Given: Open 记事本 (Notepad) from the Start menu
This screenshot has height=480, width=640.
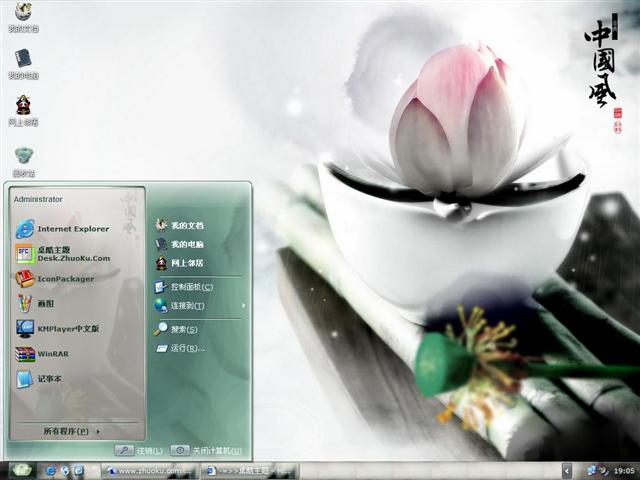Looking at the screenshot, I should pyautogui.click(x=50, y=379).
